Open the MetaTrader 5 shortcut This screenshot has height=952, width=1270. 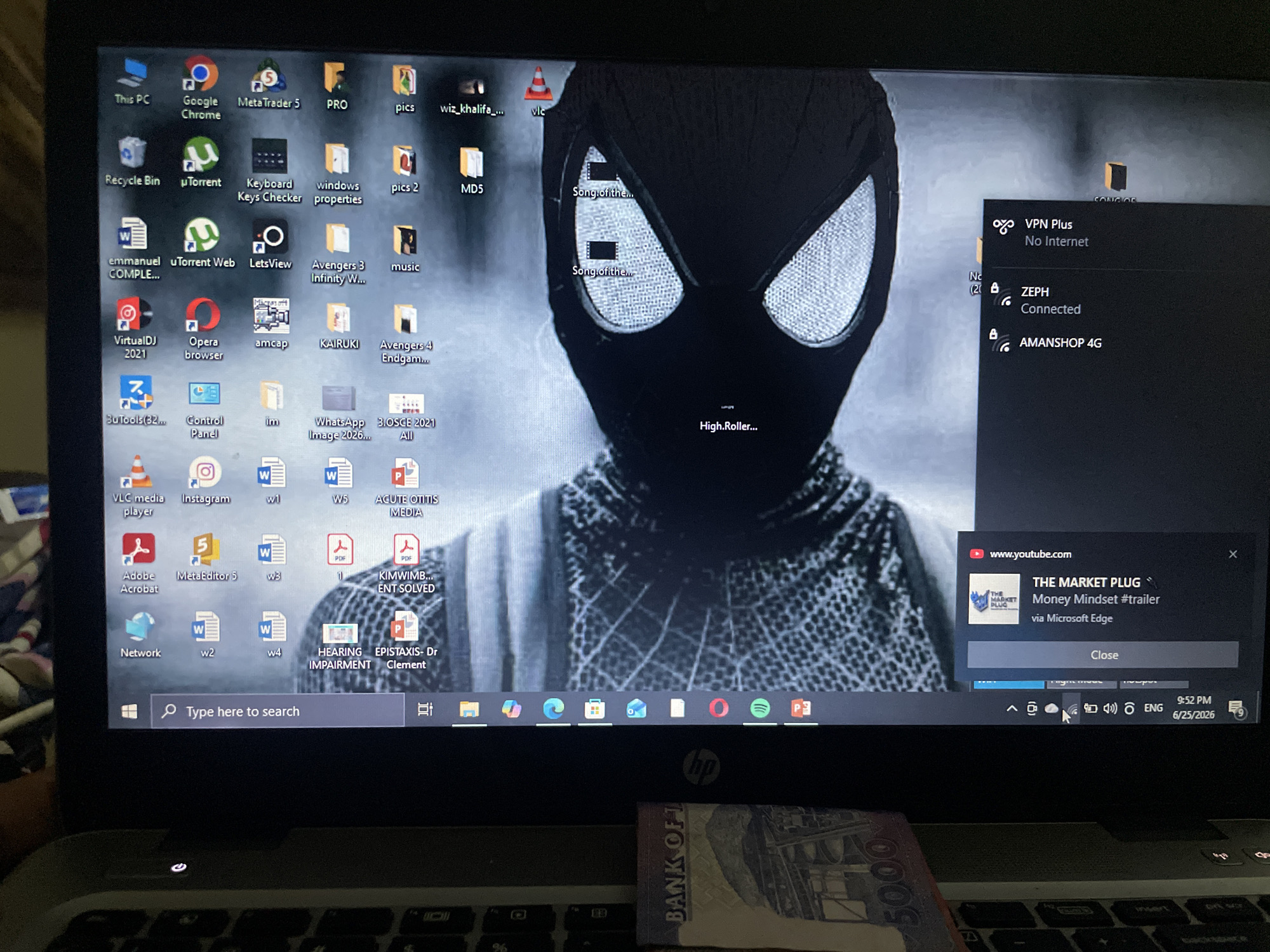point(269,84)
